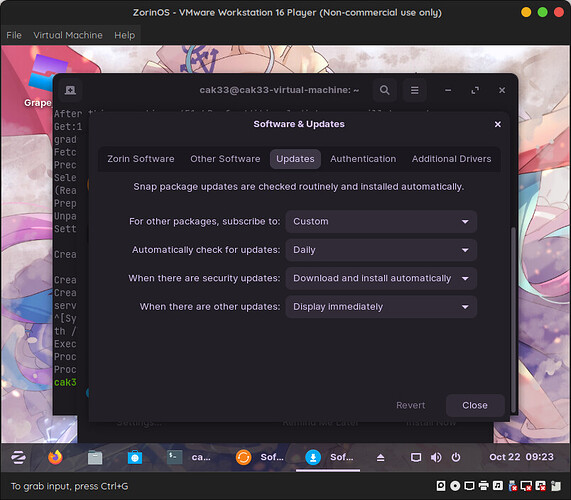The width and height of the screenshot is (571, 500).
Task: Open the terminal hamburger menu
Action: pos(414,90)
